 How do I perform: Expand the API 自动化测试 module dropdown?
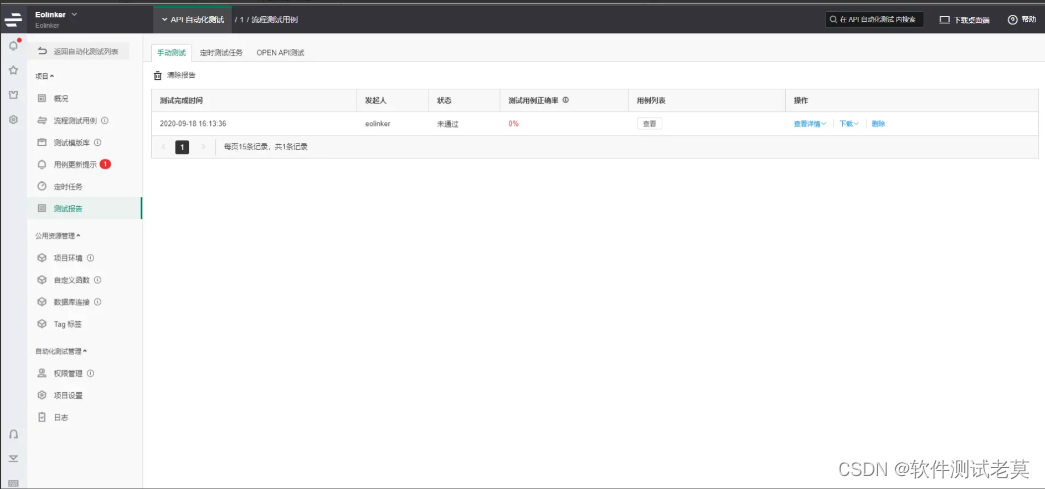[x=193, y=20]
